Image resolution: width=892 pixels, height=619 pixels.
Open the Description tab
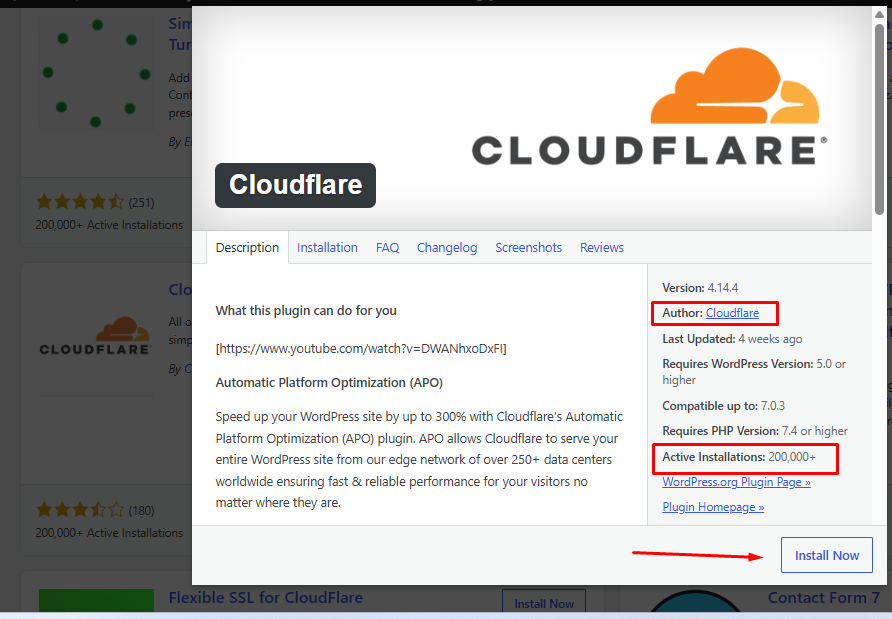coord(247,247)
